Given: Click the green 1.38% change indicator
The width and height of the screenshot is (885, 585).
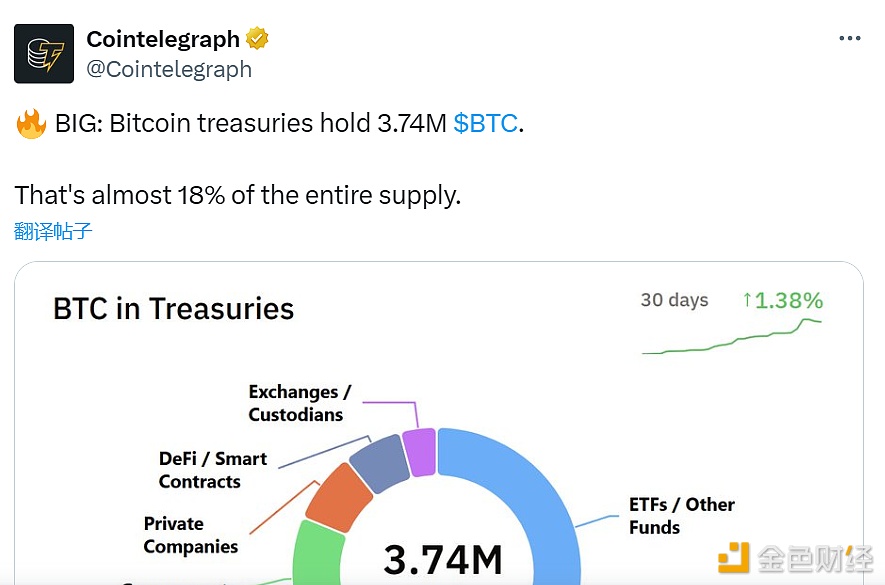Looking at the screenshot, I should (782, 300).
